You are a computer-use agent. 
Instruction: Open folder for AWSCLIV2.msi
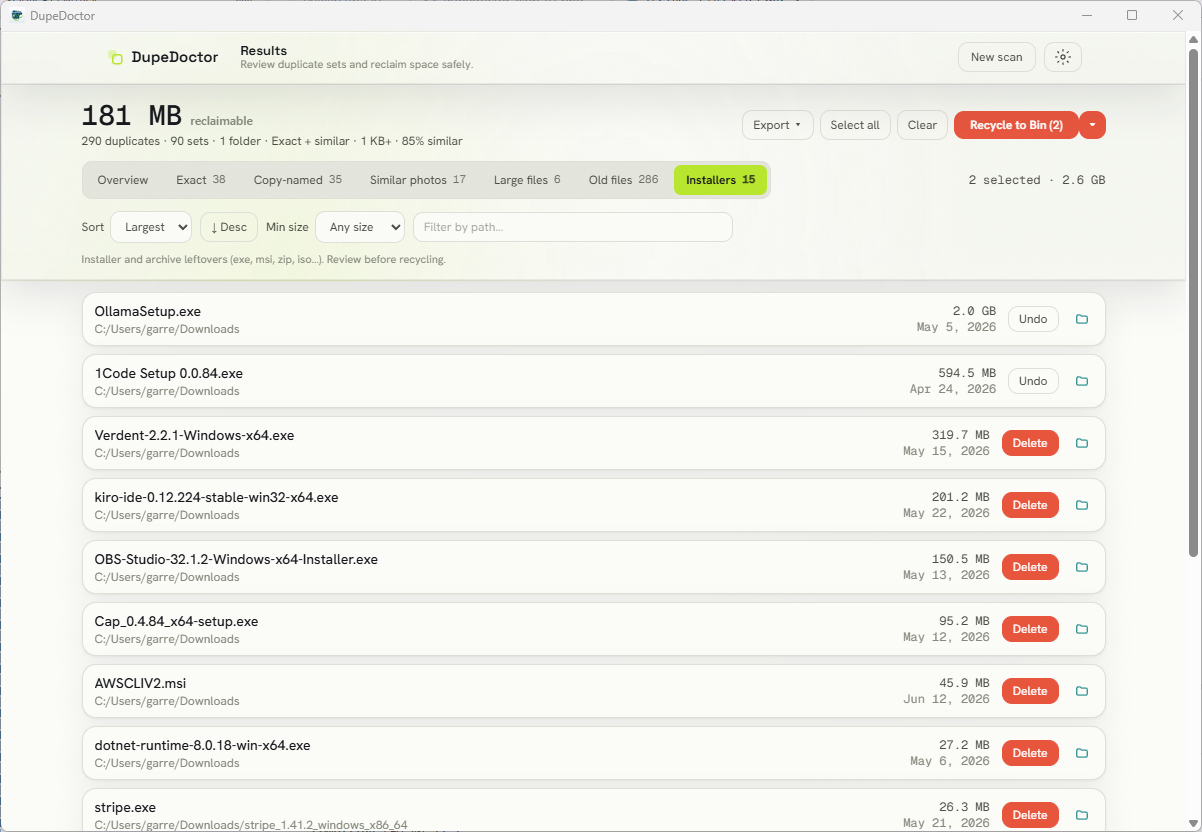click(x=1081, y=691)
